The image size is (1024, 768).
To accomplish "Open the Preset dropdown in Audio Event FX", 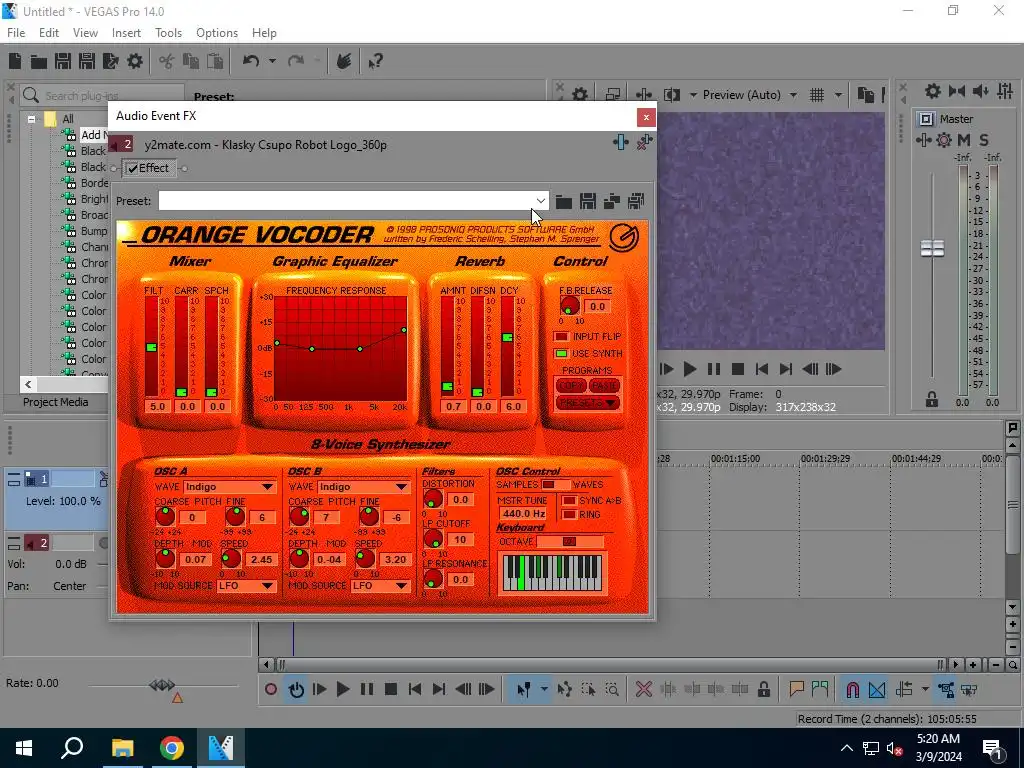I will [541, 200].
